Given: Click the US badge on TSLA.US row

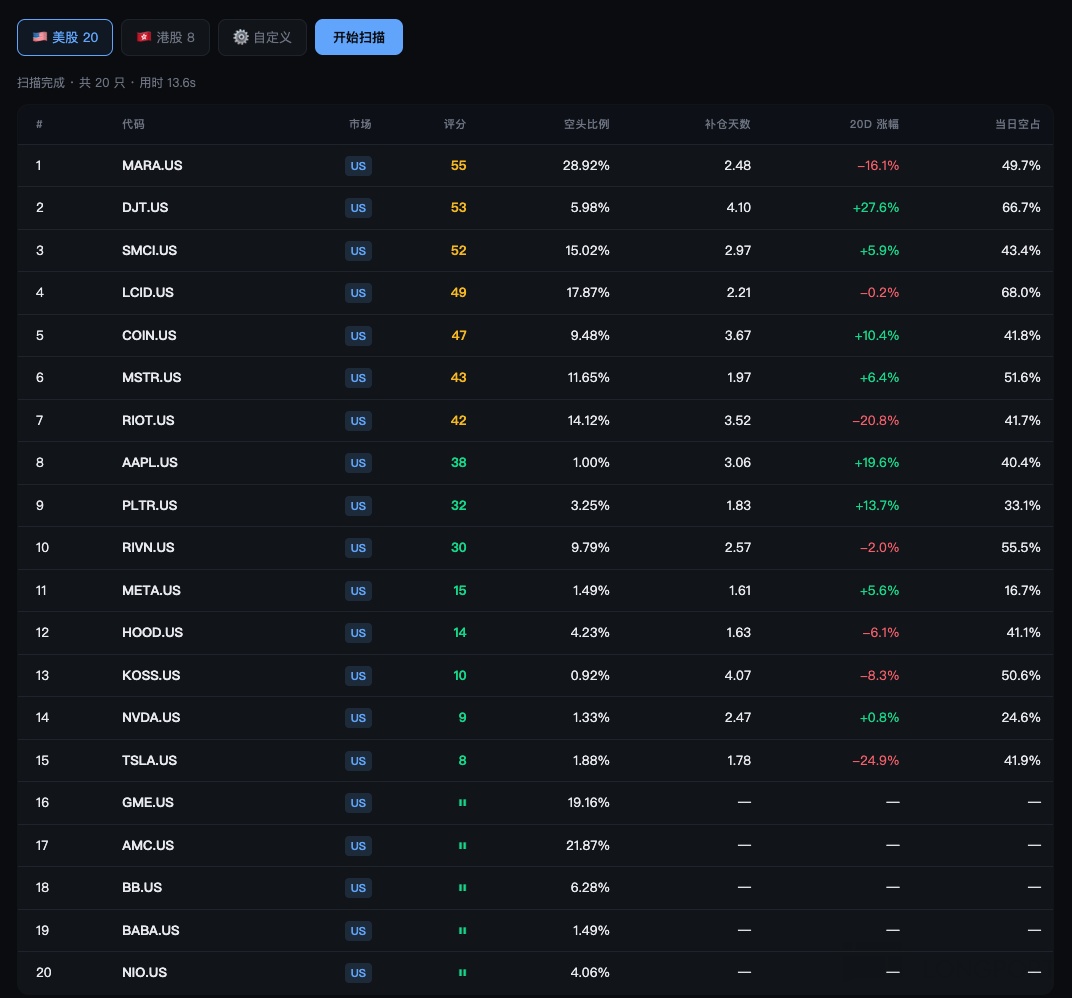Looking at the screenshot, I should (x=358, y=760).
